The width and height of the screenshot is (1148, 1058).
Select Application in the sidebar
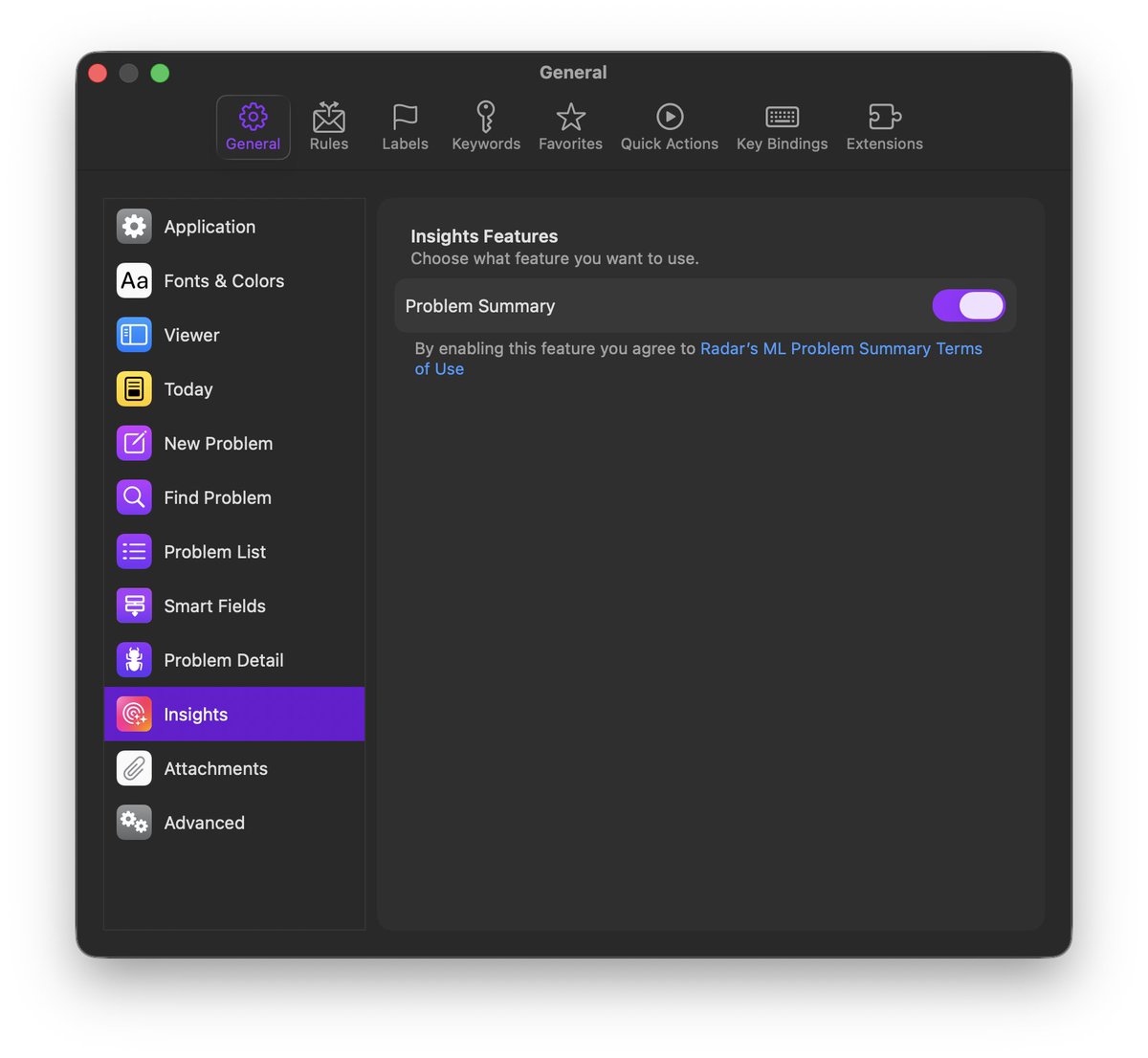234,227
